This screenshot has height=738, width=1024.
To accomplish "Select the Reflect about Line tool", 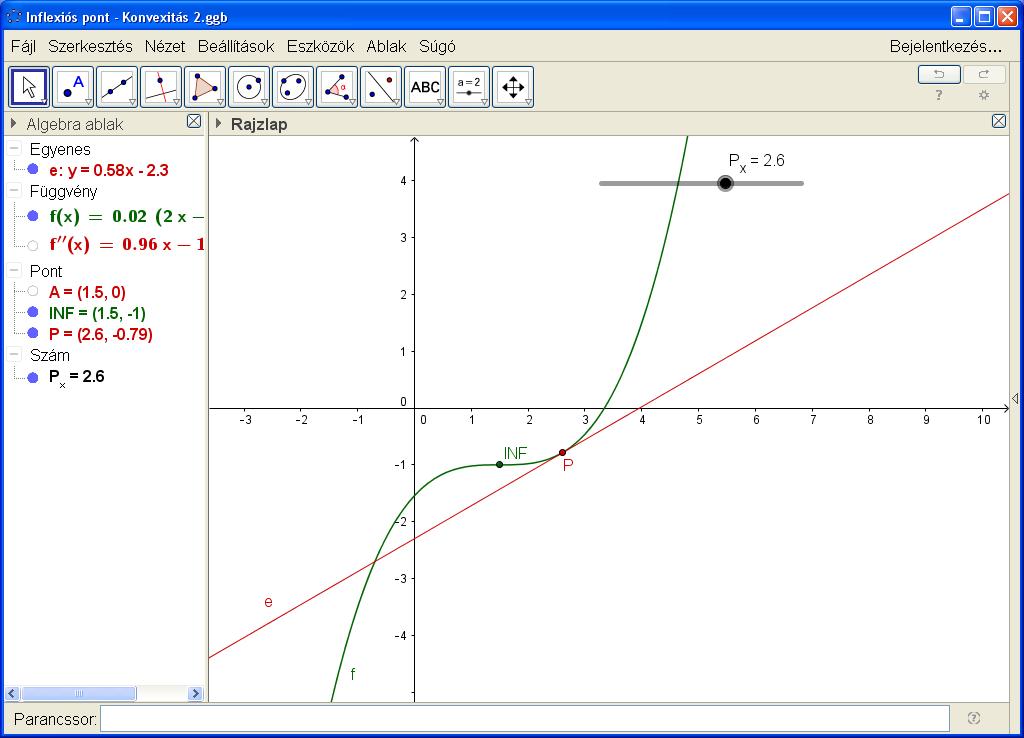I will 381,87.
